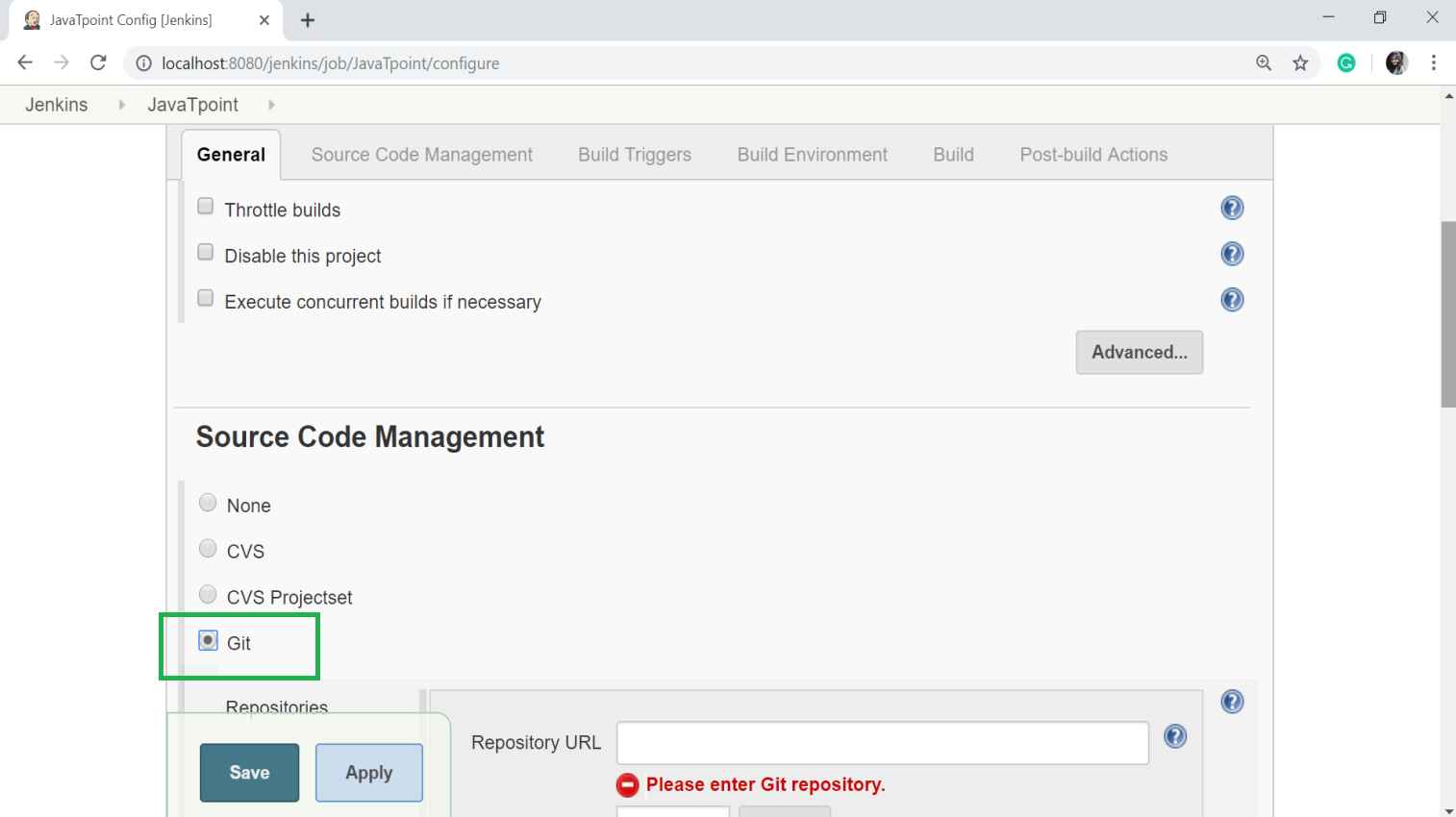
Task: Switch to the General tab
Action: 231,155
